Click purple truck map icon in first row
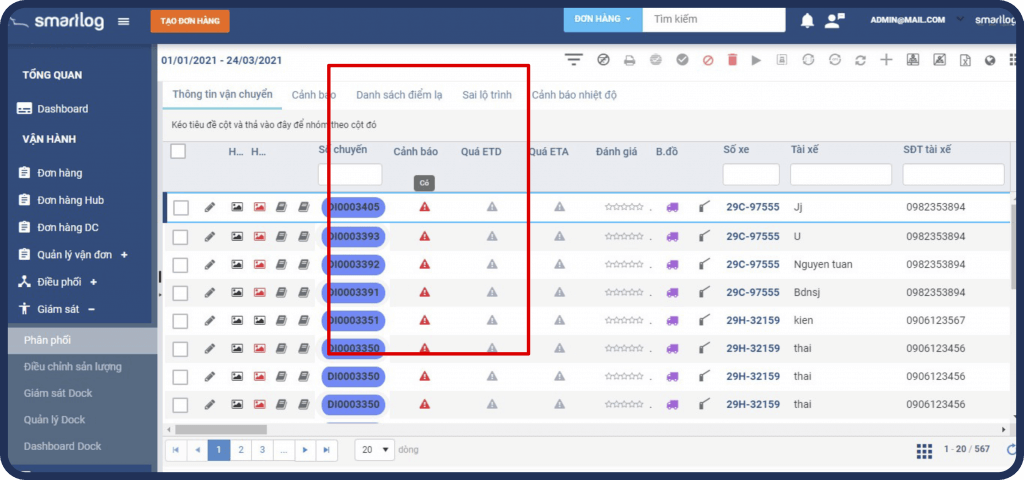 pyautogui.click(x=672, y=208)
